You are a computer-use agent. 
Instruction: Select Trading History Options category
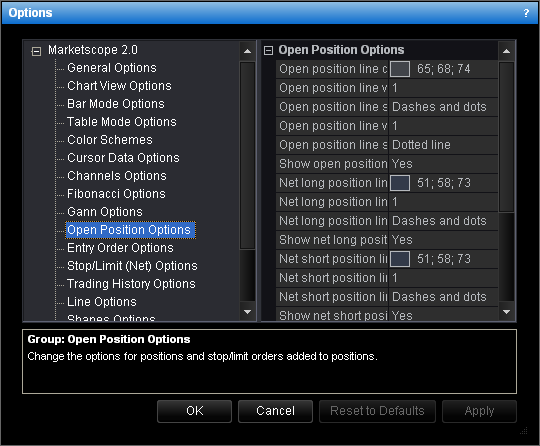(x=131, y=284)
